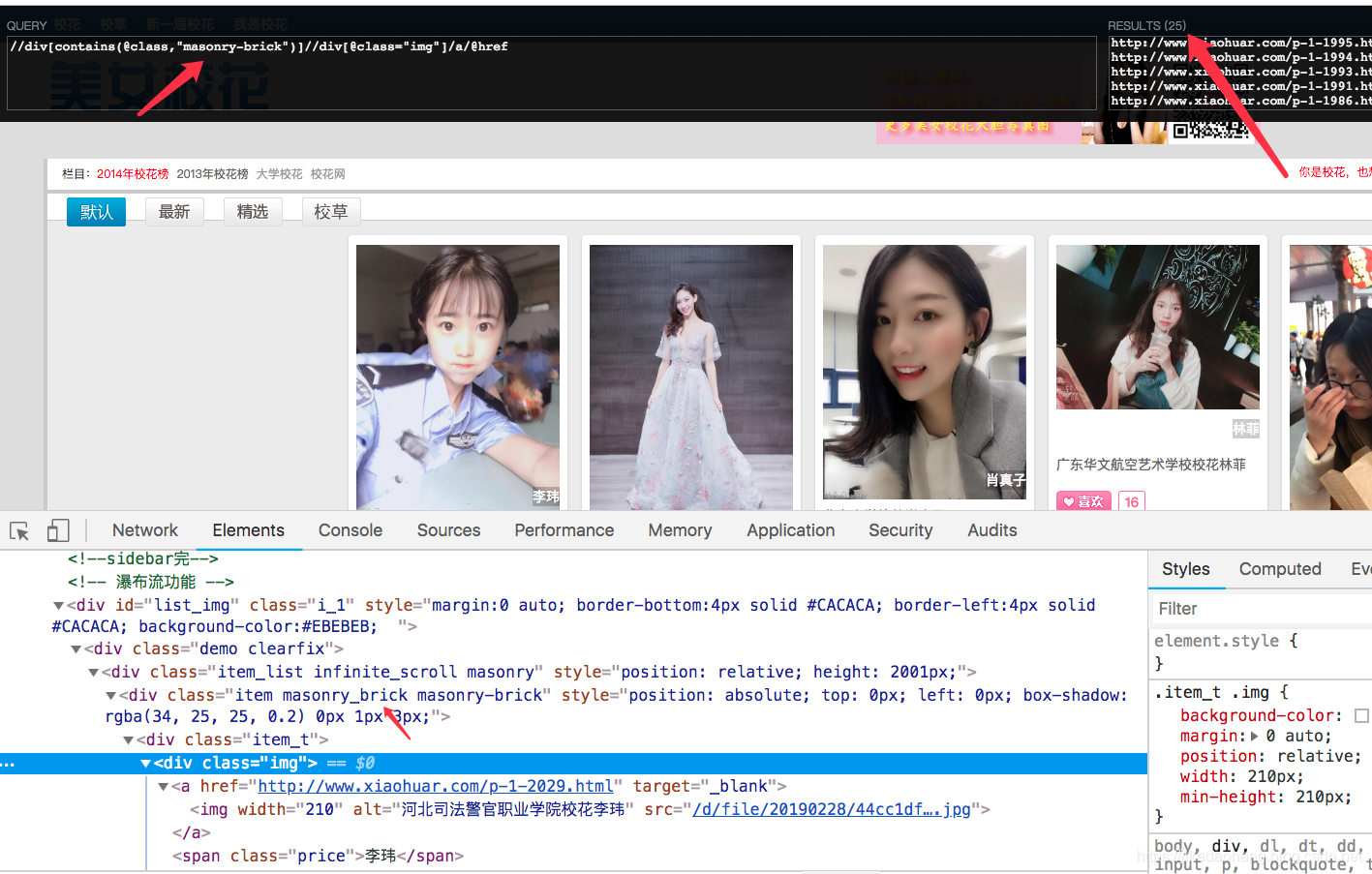The width and height of the screenshot is (1372, 874).
Task: Go to the Performance tab
Action: click(x=564, y=530)
